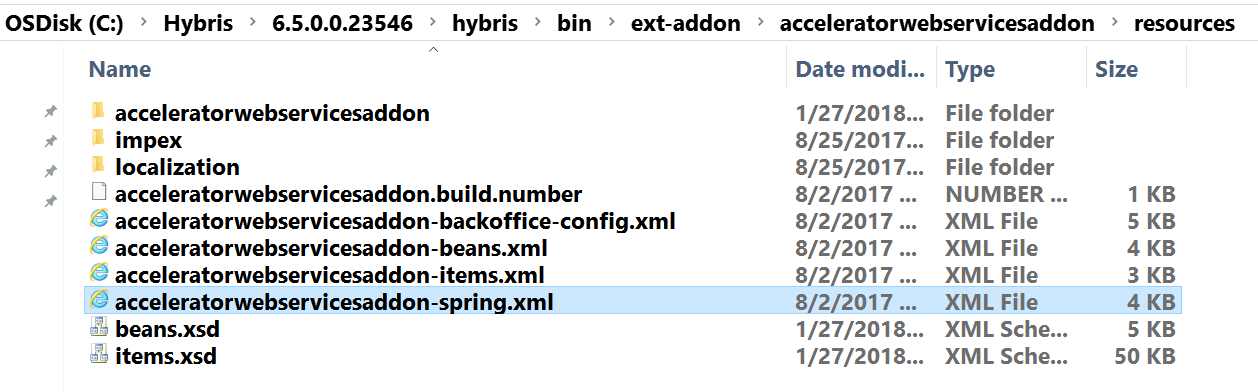The width and height of the screenshot is (1258, 392).
Task: Go to OSDisk (C:) breadcrumb
Action: point(64,23)
